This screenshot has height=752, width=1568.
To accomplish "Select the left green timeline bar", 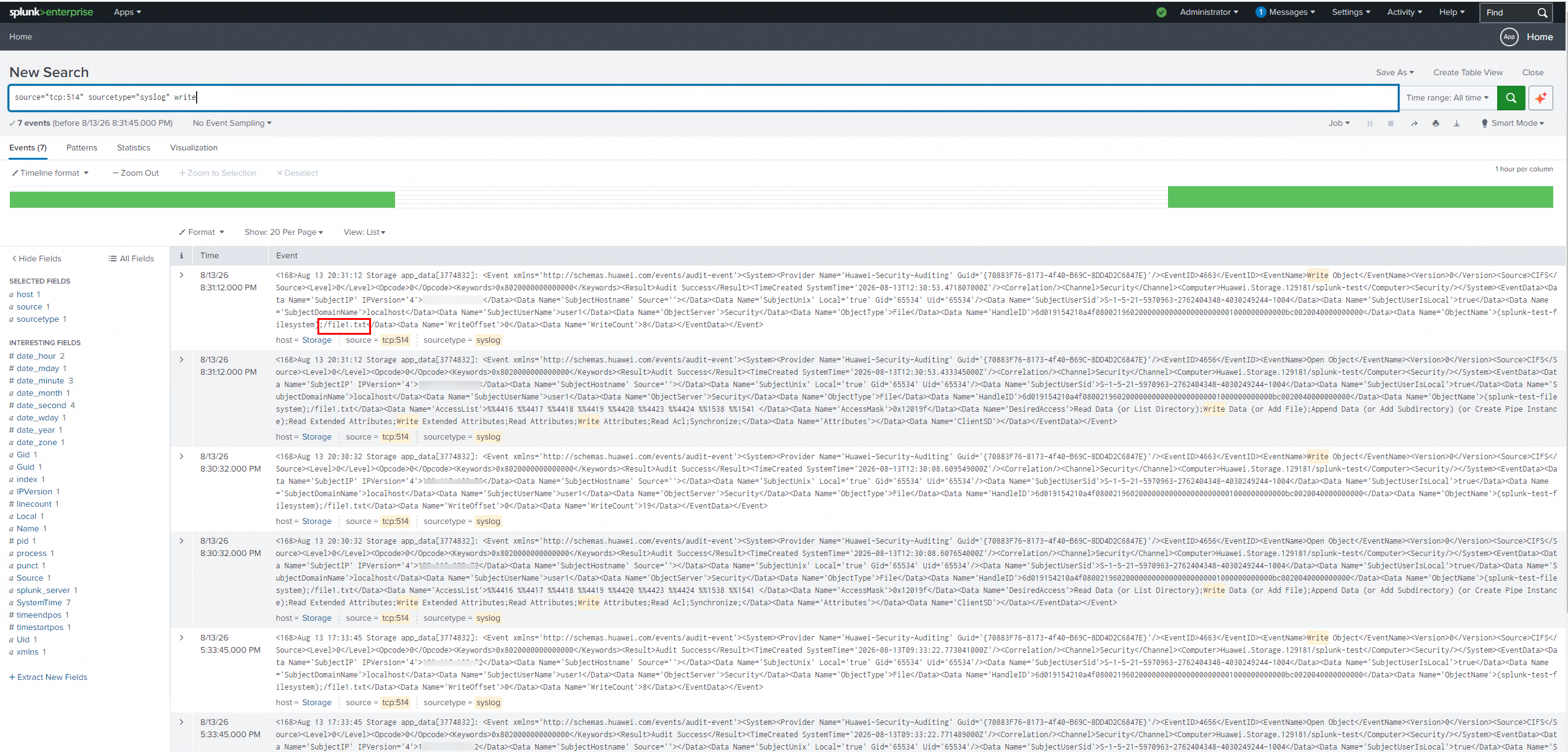I will [x=202, y=200].
